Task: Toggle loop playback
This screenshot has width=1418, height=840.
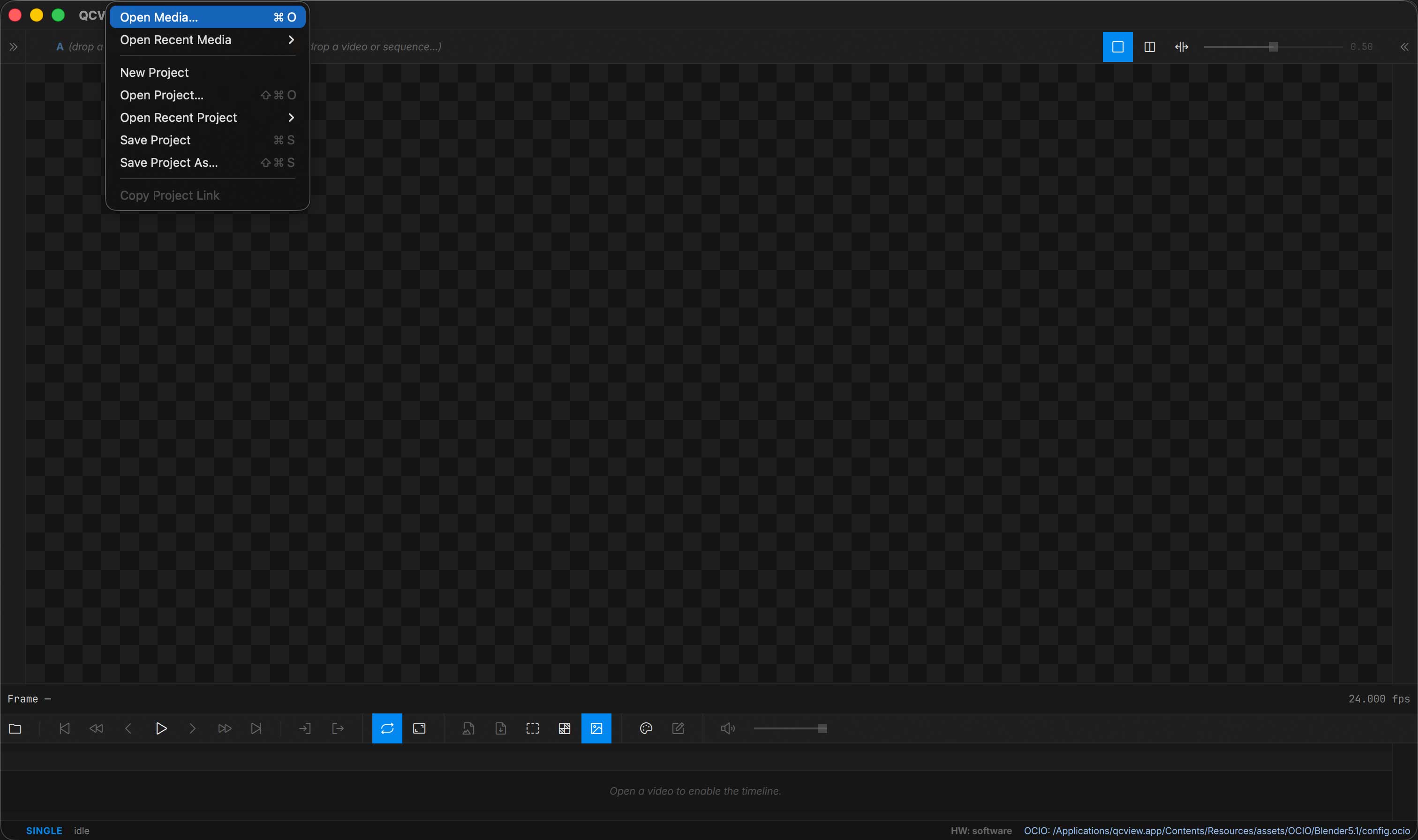Action: click(x=387, y=728)
